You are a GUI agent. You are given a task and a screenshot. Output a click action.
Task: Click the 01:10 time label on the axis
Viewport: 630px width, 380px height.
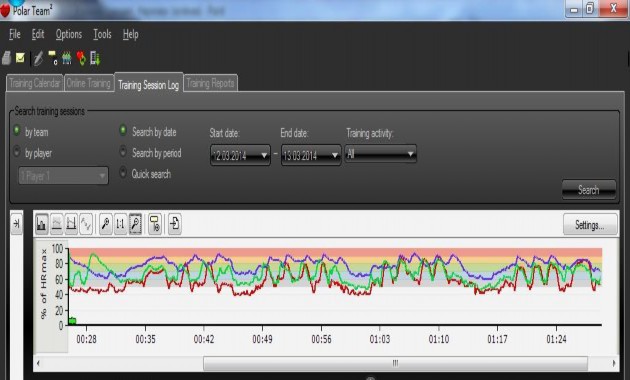439,339
